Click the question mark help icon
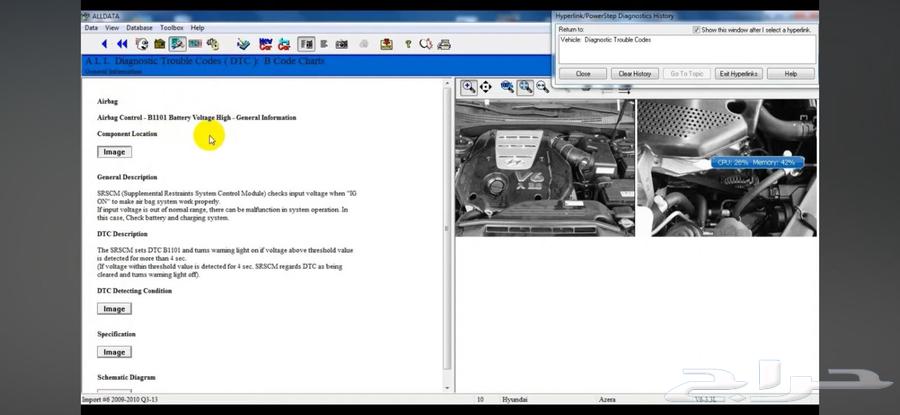The image size is (900, 415). click(408, 44)
